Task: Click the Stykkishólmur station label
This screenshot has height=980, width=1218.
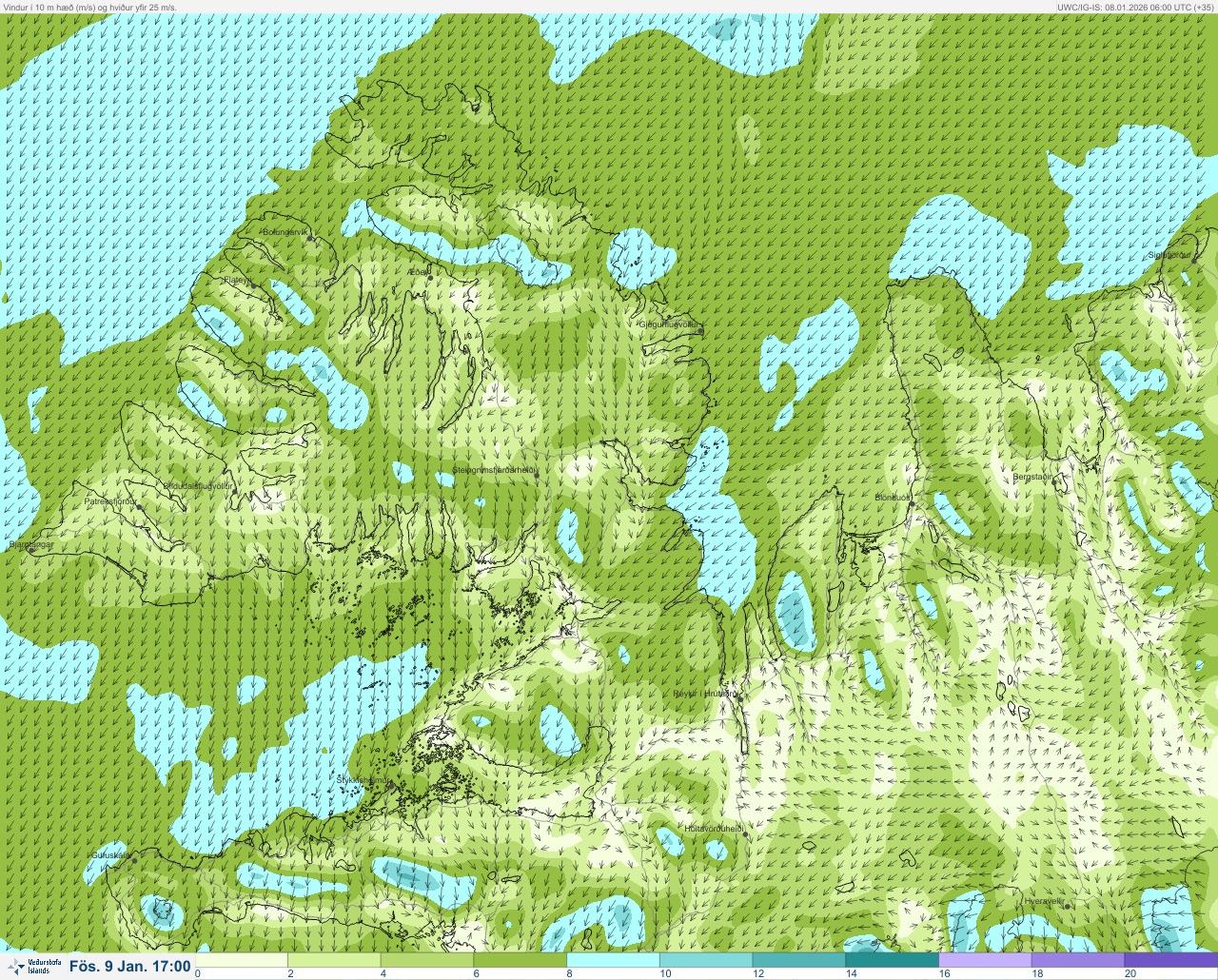Action: (364, 780)
